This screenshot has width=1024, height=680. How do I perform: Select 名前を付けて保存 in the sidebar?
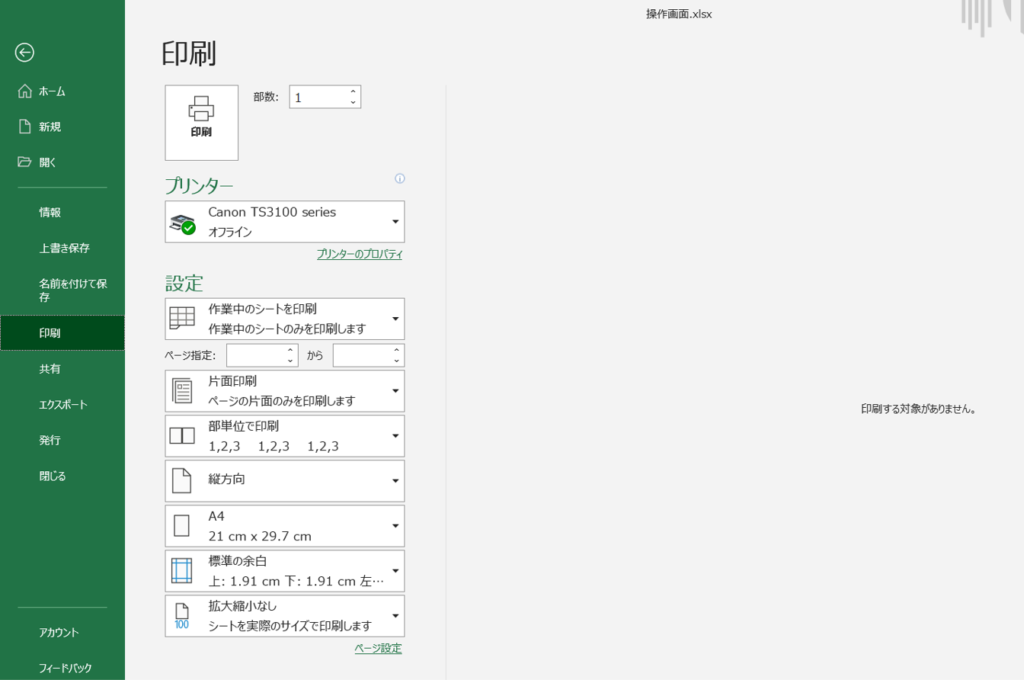point(72,290)
